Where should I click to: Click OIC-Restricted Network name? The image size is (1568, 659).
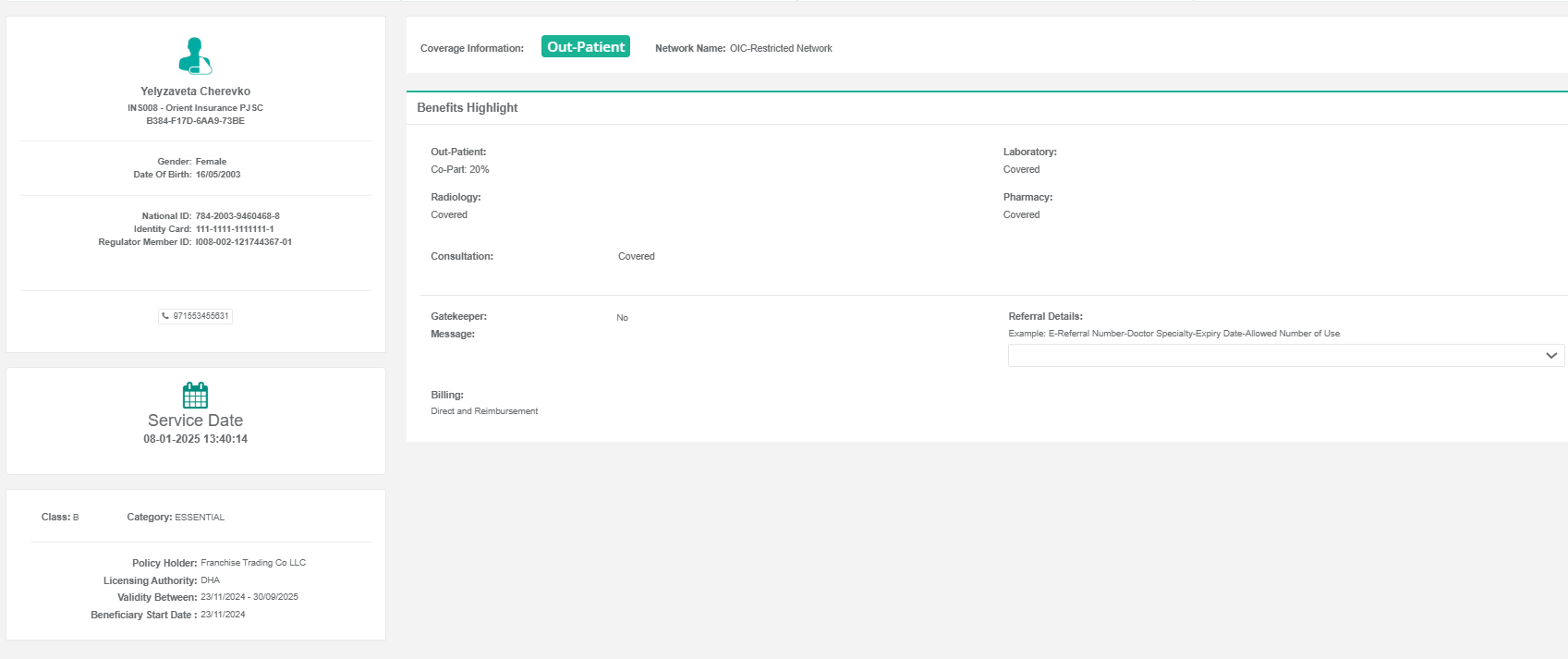pos(781,49)
